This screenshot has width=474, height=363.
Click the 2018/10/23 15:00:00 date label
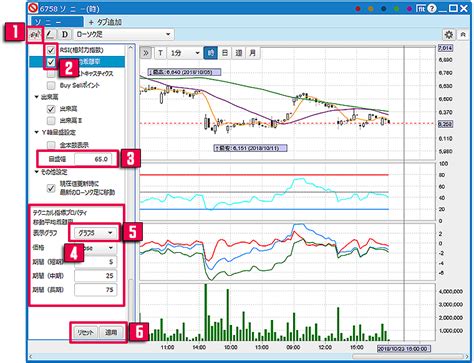tap(404, 349)
